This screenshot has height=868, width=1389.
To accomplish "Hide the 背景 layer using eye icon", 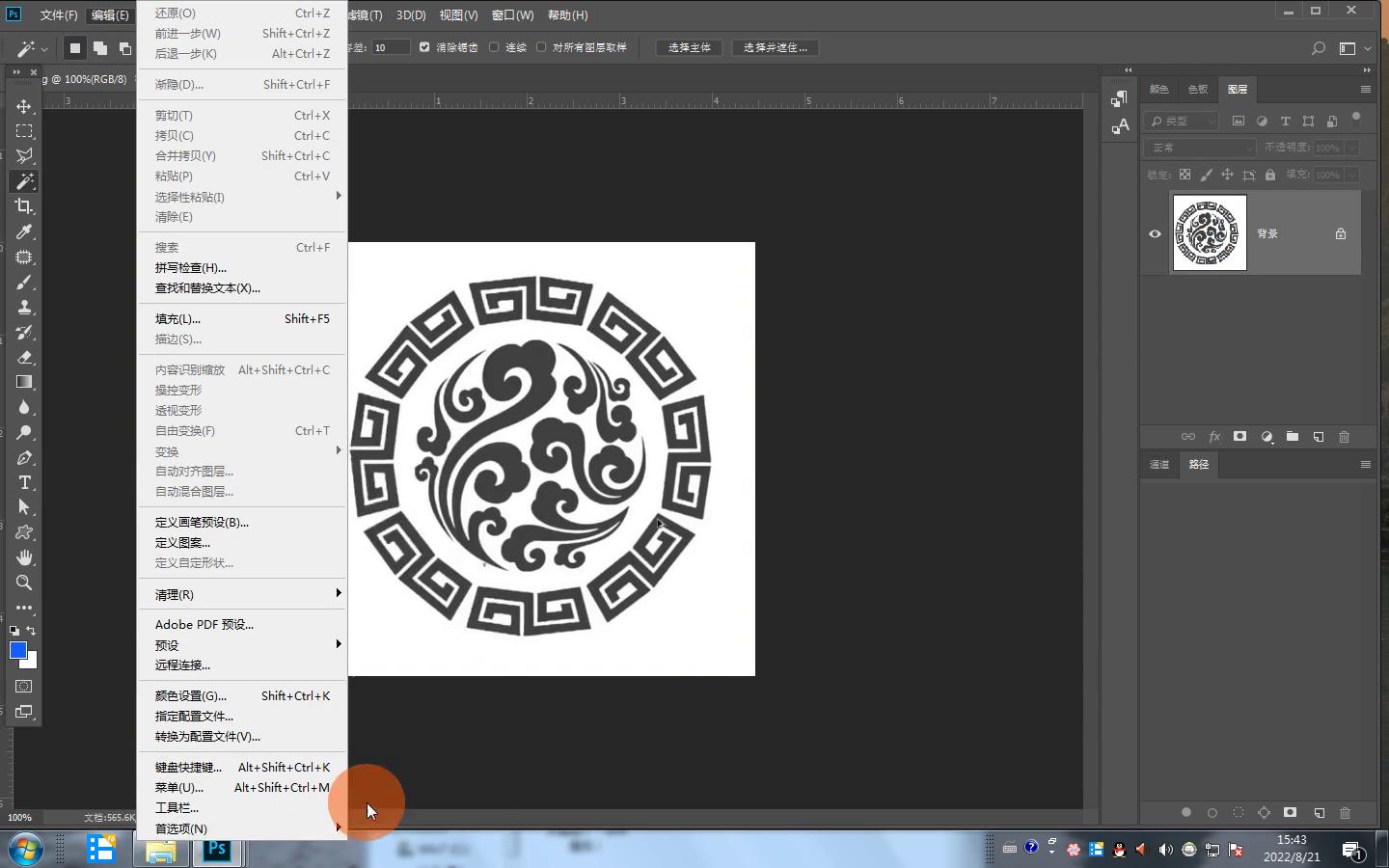I will click(x=1155, y=233).
